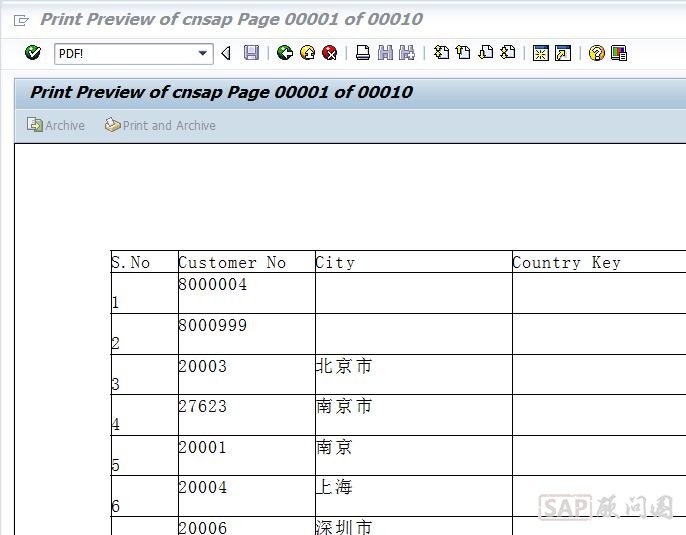Image resolution: width=686 pixels, height=535 pixels.
Task: Click the Print icon in toolbar
Action: click(363, 53)
